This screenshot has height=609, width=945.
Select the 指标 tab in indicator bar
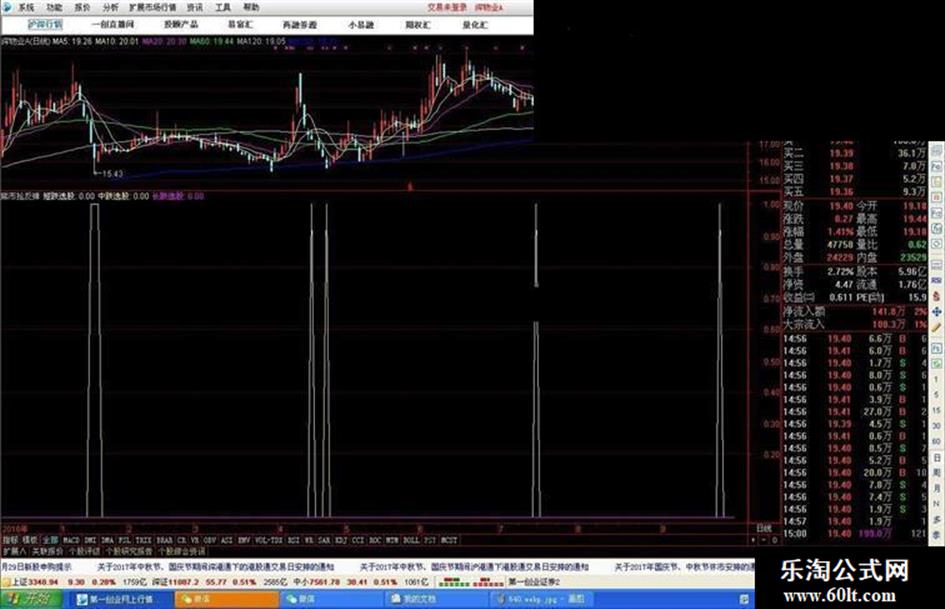coord(10,540)
